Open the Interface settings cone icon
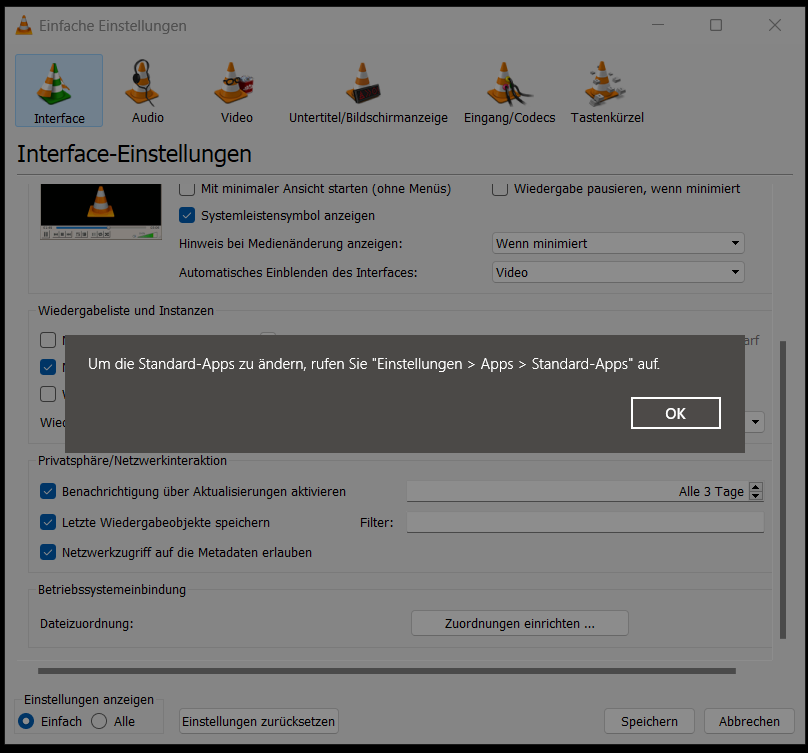This screenshot has width=808, height=753. (x=54, y=83)
